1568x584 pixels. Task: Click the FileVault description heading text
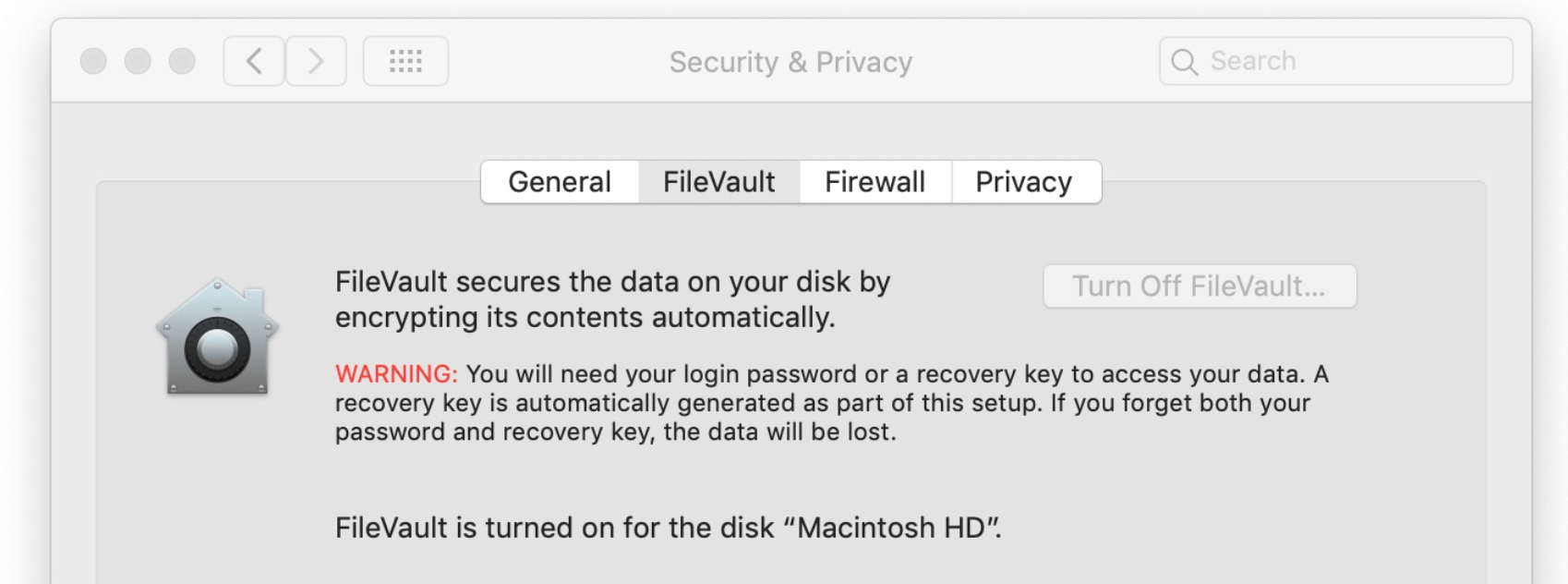(x=612, y=299)
